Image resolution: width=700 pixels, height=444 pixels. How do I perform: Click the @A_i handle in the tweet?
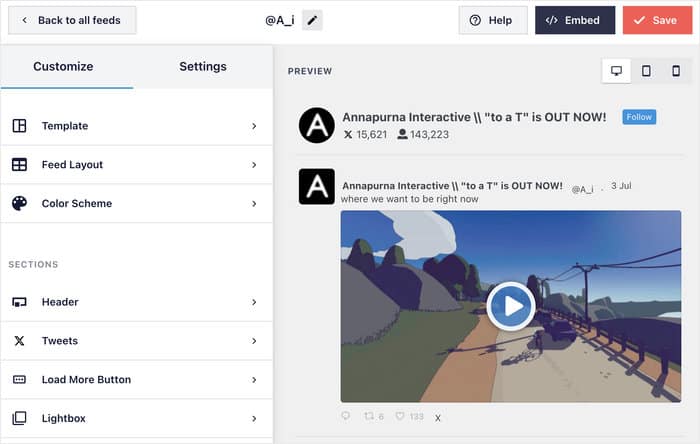coord(583,189)
